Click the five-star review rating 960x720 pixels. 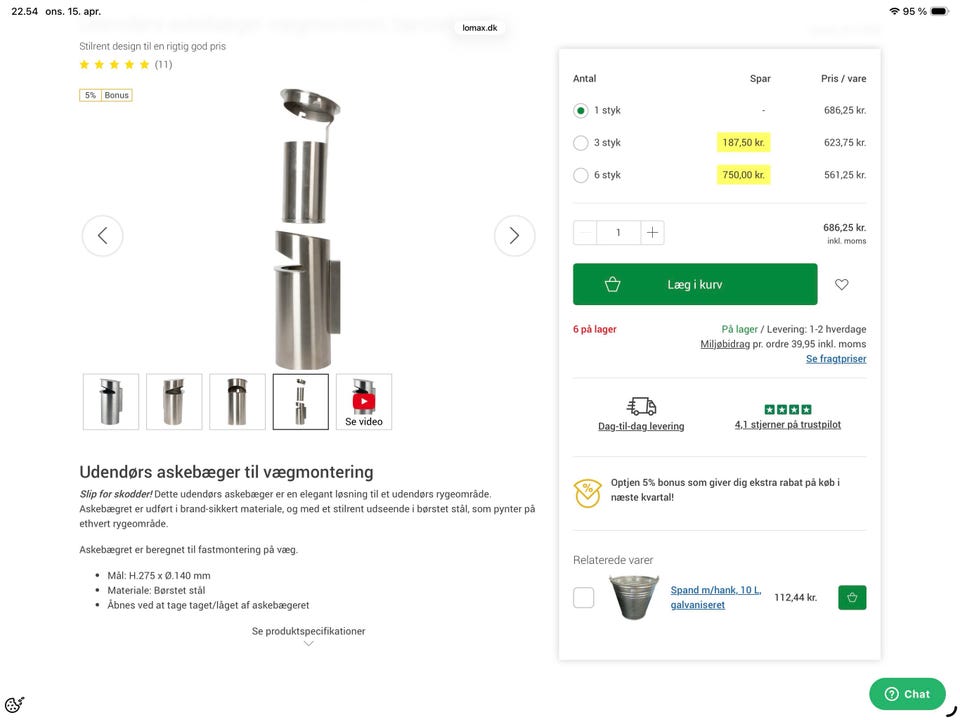tap(115, 65)
